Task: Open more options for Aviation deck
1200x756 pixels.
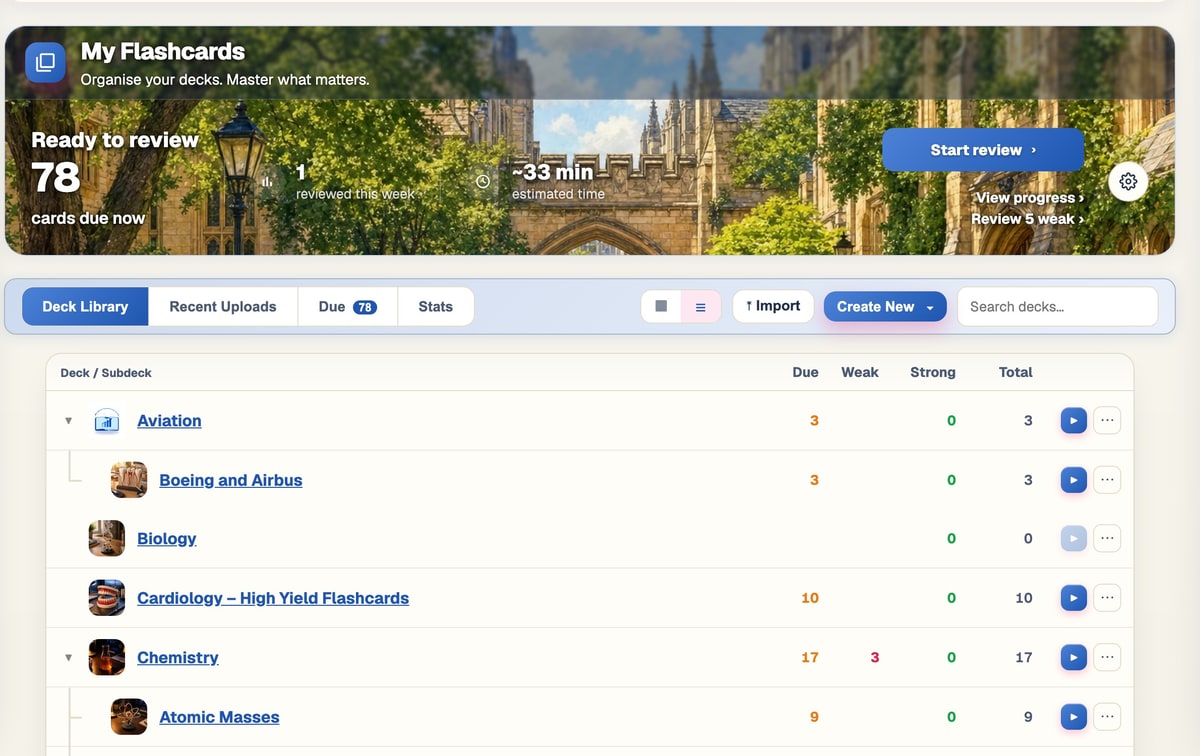Action: (x=1107, y=421)
